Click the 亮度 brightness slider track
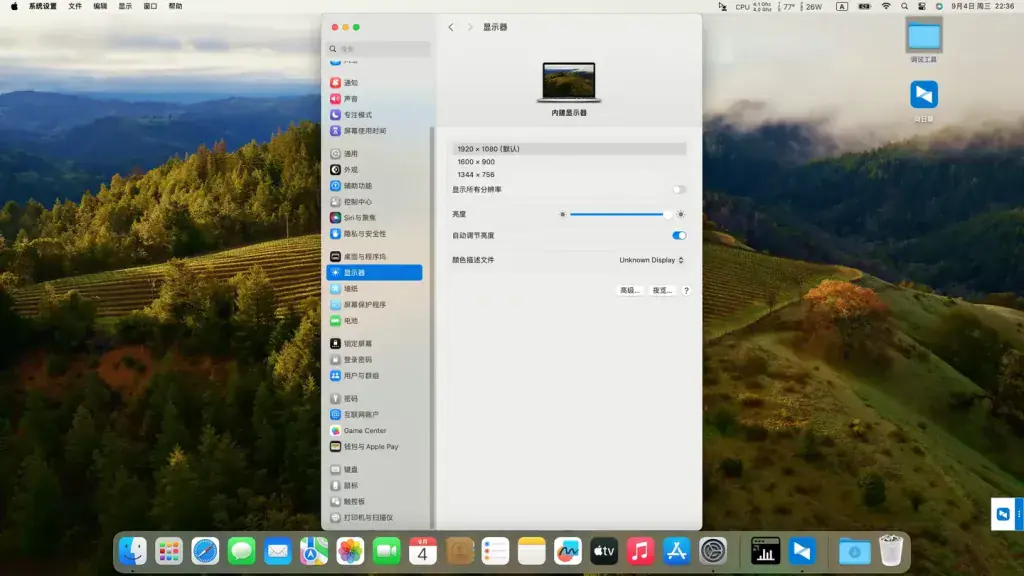 (x=619, y=214)
